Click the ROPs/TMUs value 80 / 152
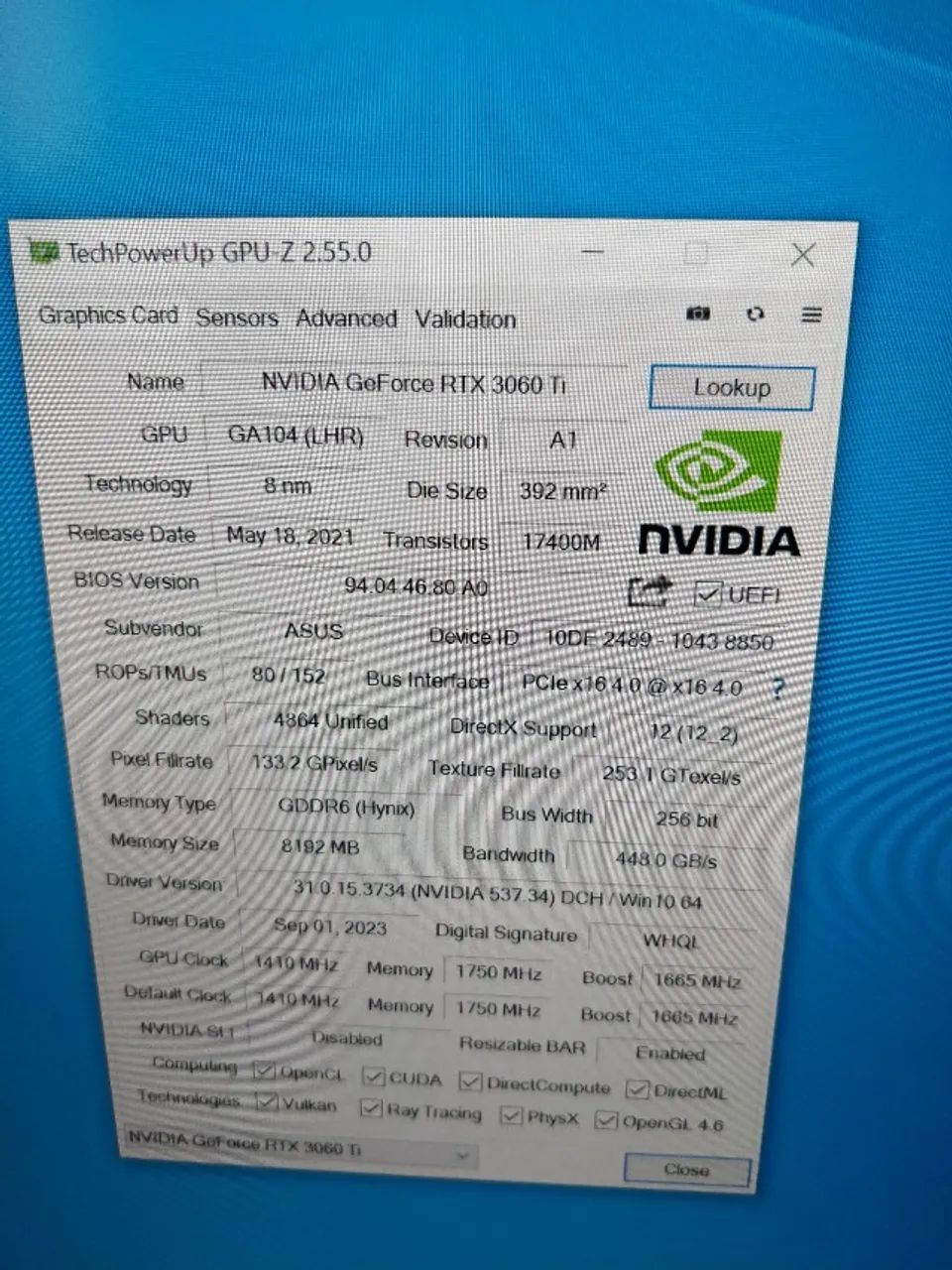 [289, 676]
